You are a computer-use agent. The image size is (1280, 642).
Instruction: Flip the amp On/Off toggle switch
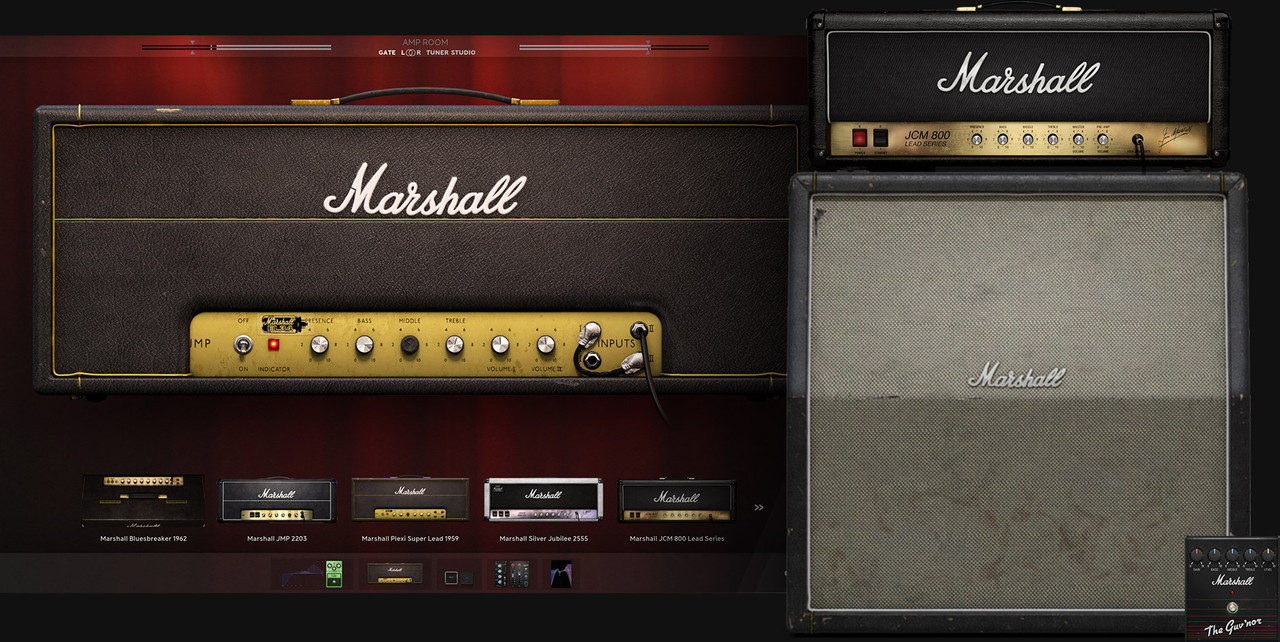[242, 345]
